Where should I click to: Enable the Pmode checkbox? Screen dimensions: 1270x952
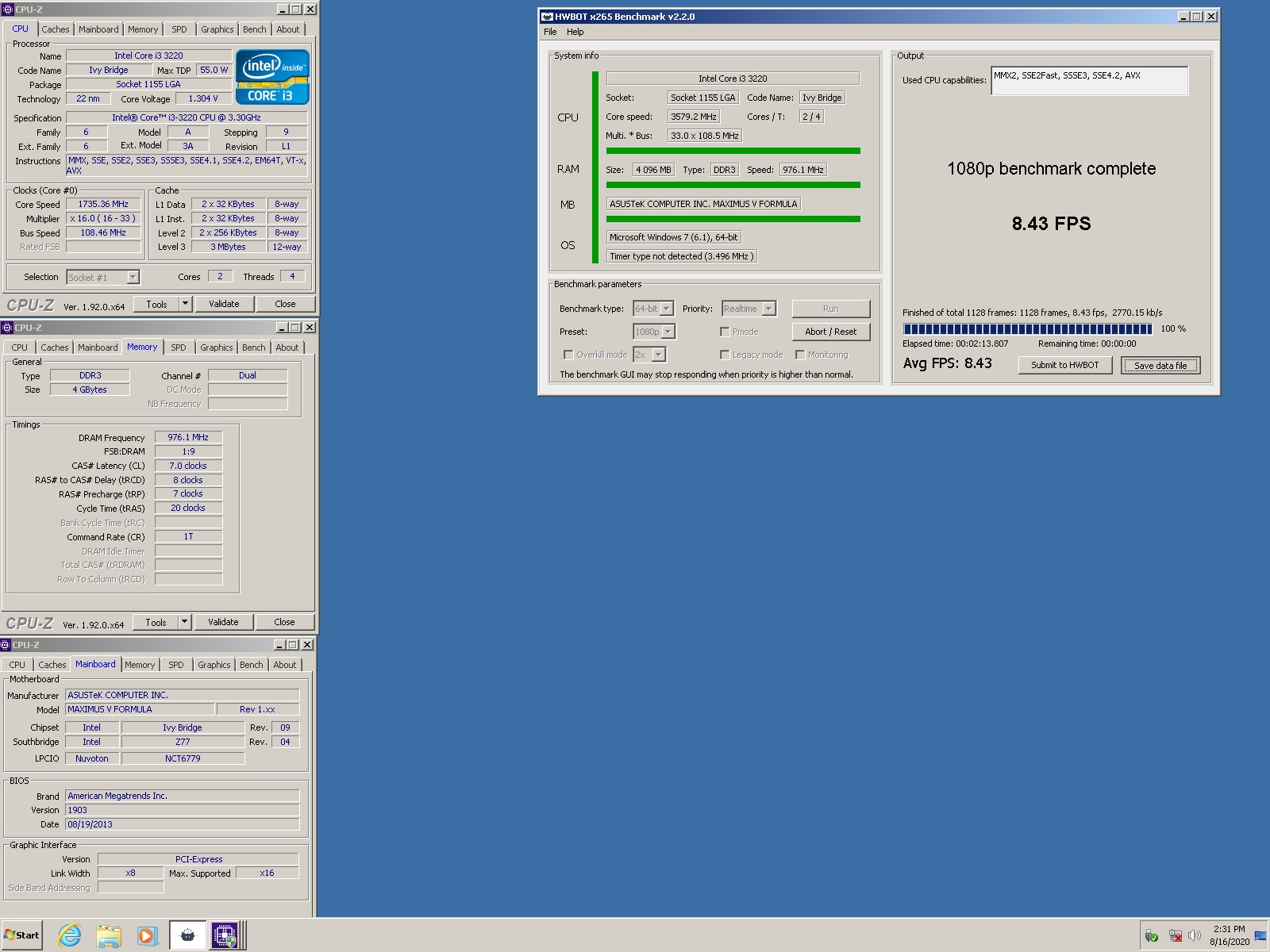[x=725, y=332]
